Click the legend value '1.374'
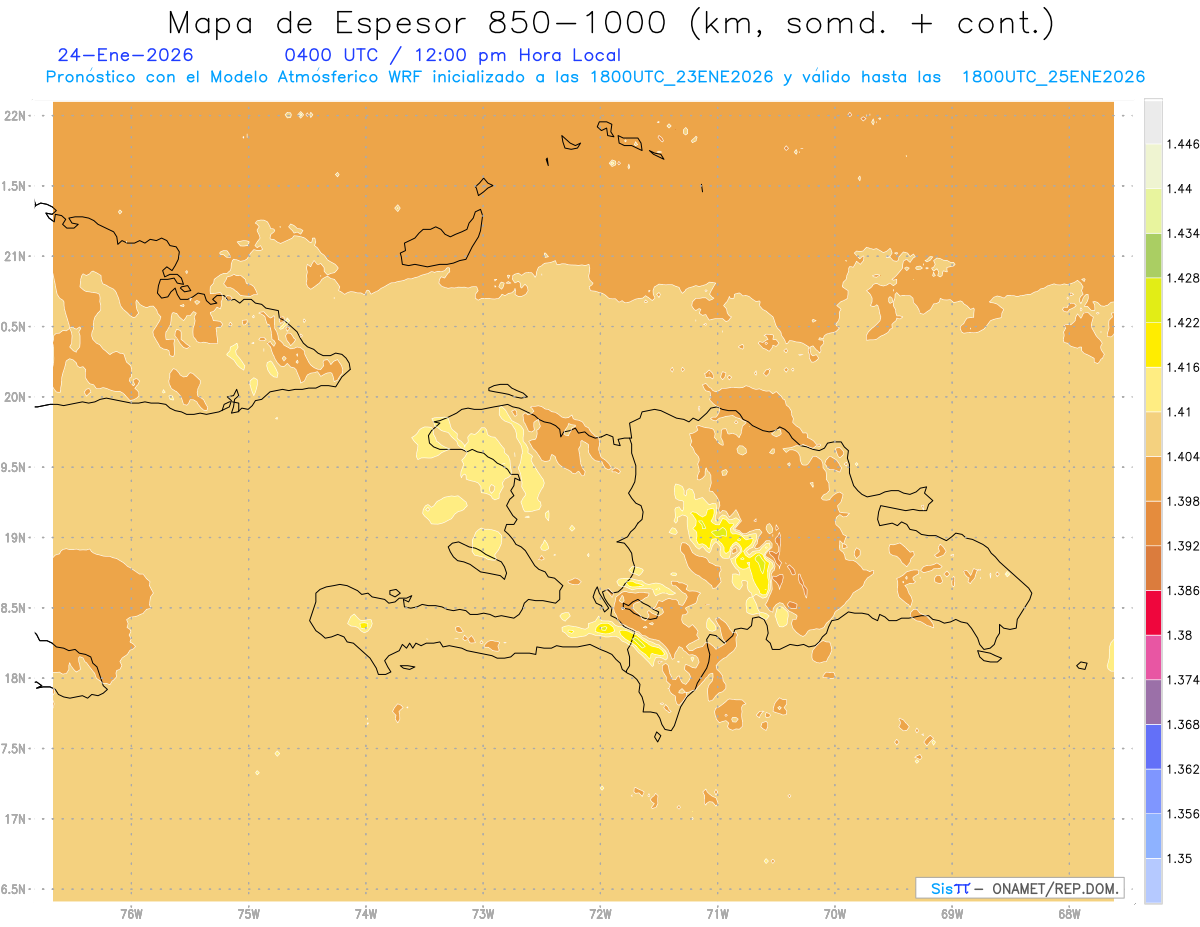 1184,680
